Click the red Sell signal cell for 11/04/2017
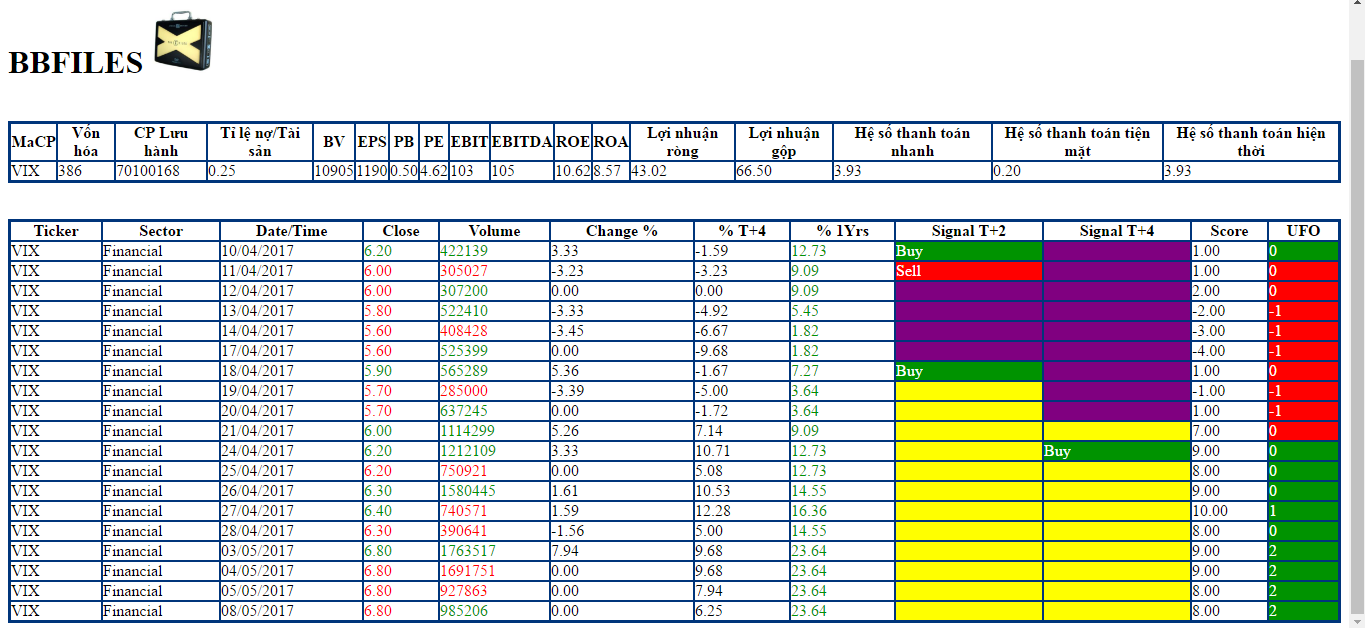1365x628 pixels. (968, 271)
